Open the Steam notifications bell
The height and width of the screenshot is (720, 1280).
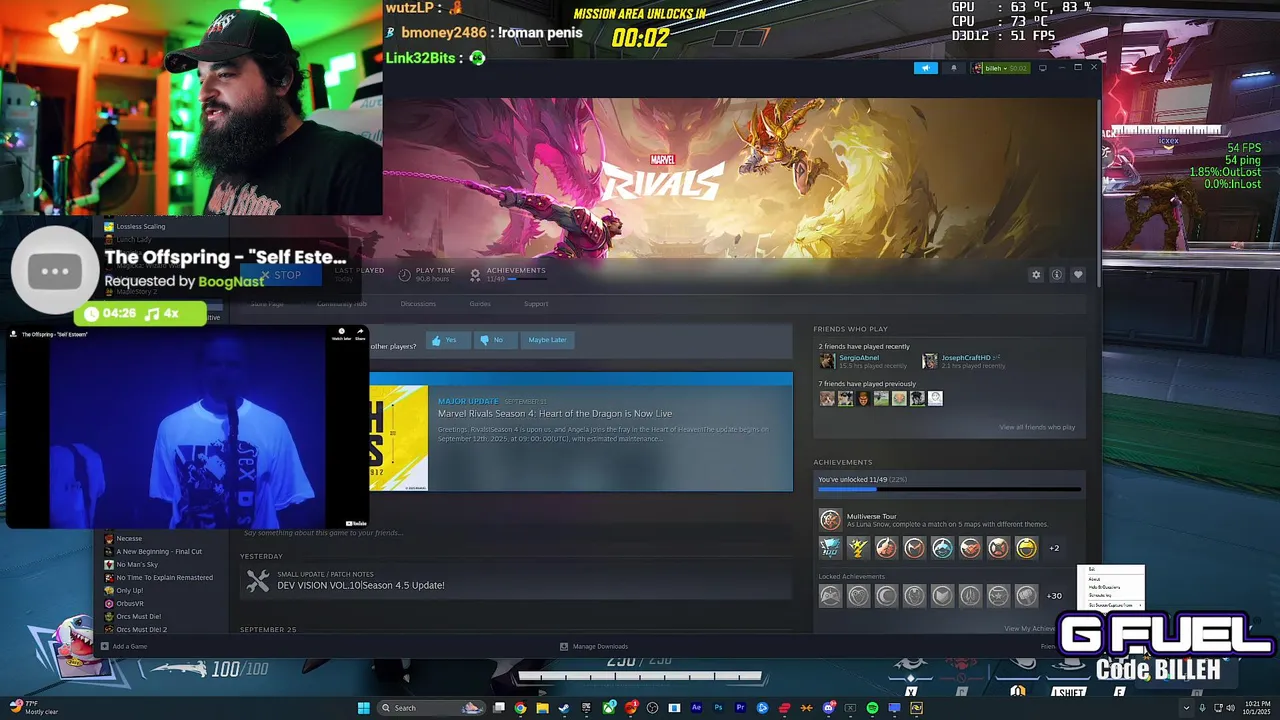[953, 68]
